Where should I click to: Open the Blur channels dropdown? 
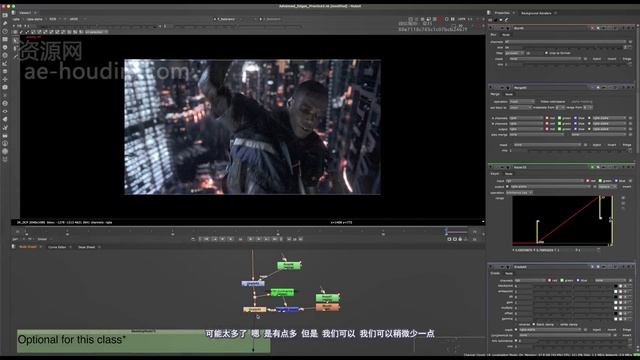point(565,42)
